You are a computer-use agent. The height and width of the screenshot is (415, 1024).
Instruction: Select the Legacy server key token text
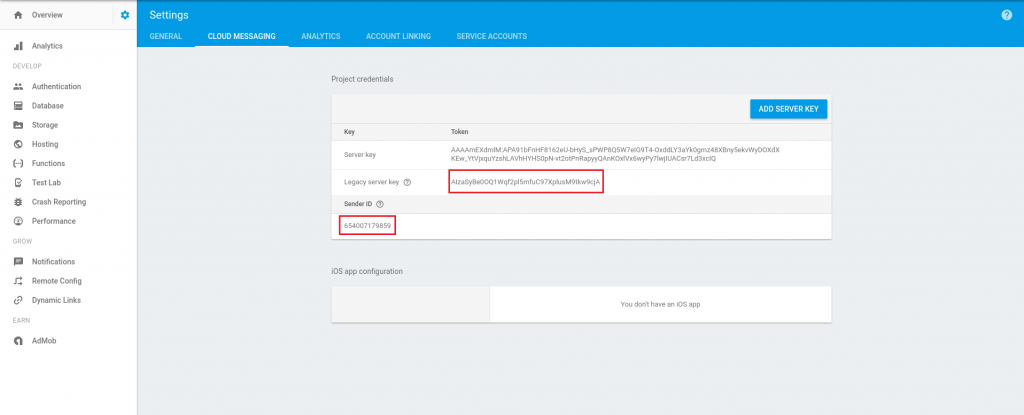pos(526,182)
